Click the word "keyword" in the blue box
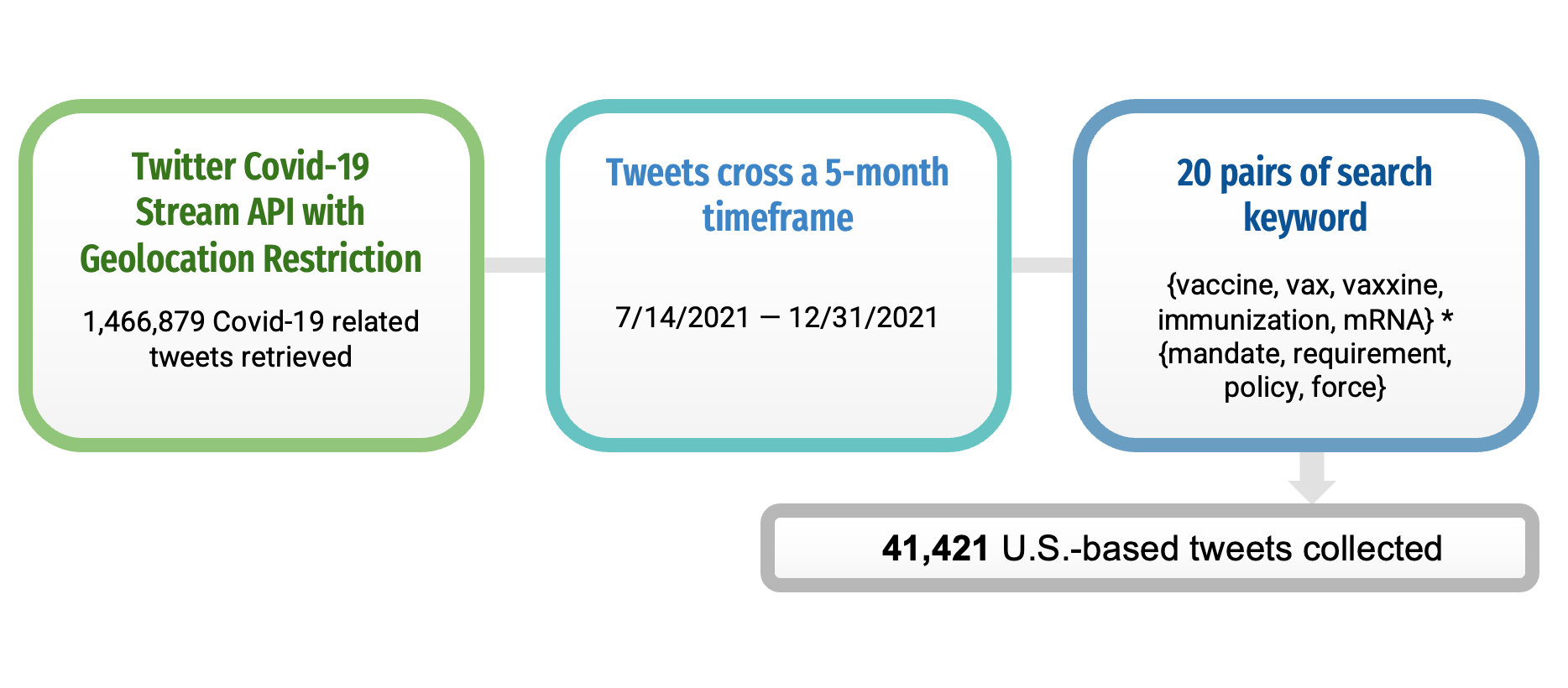Image resolution: width=1568 pixels, height=688 pixels. point(1304,218)
